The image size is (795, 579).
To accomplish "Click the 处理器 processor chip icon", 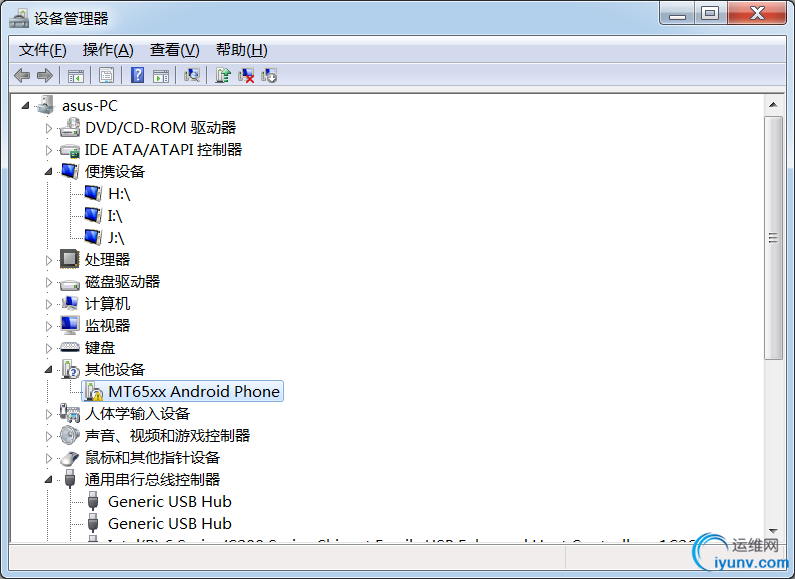I will tap(69, 259).
